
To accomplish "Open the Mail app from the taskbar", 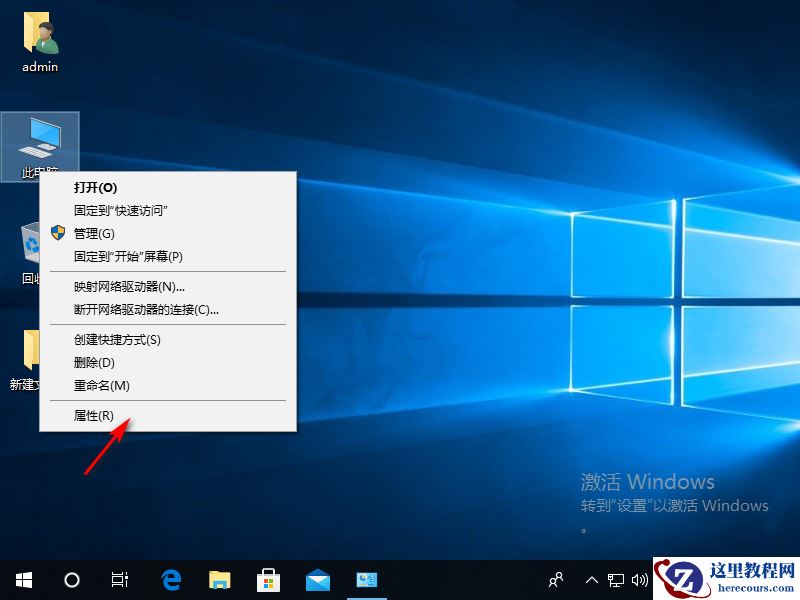I will 317,580.
